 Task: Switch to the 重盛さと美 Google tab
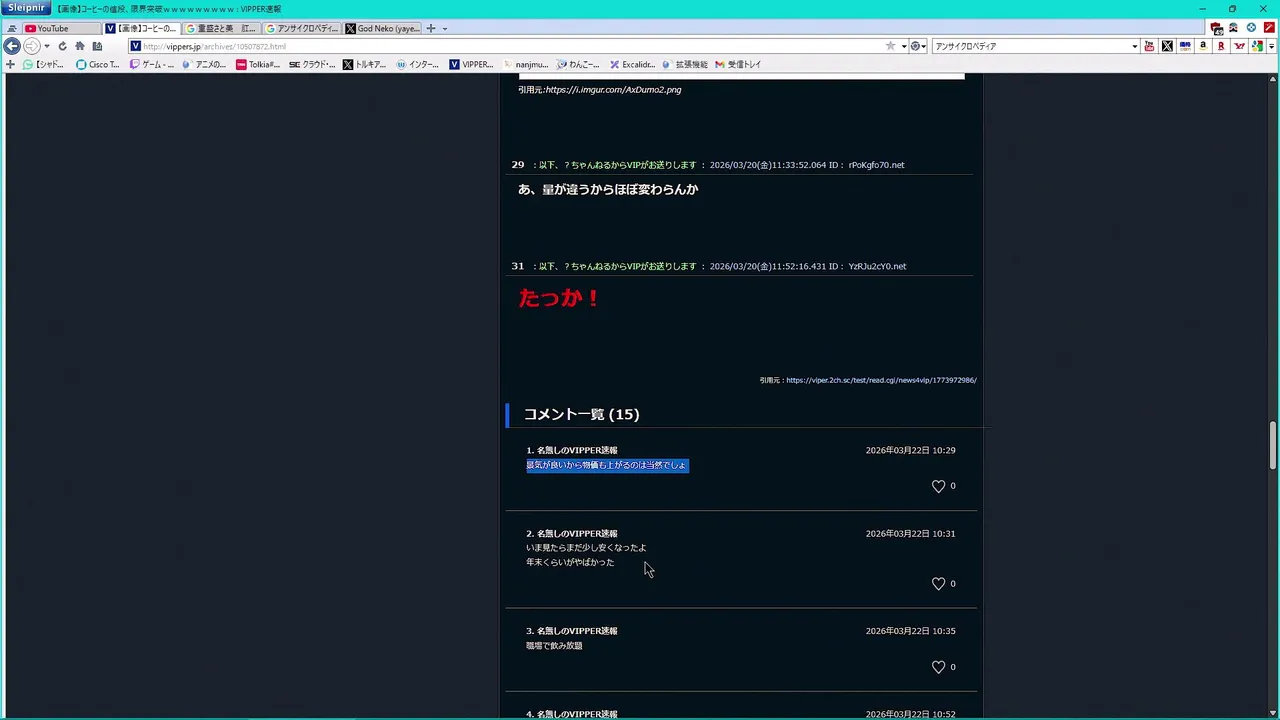[x=222, y=28]
